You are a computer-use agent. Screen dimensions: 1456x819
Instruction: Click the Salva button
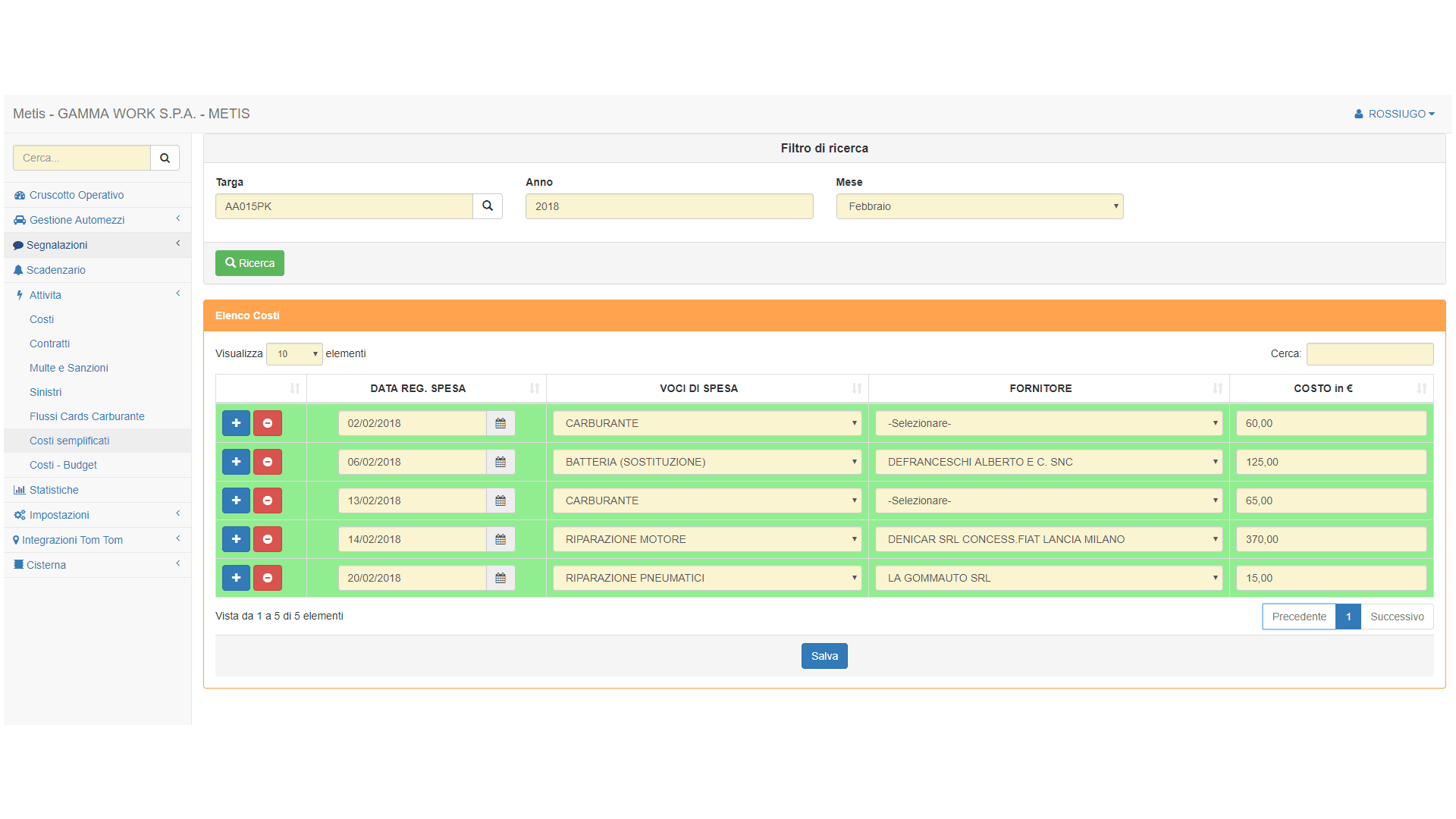click(x=824, y=656)
